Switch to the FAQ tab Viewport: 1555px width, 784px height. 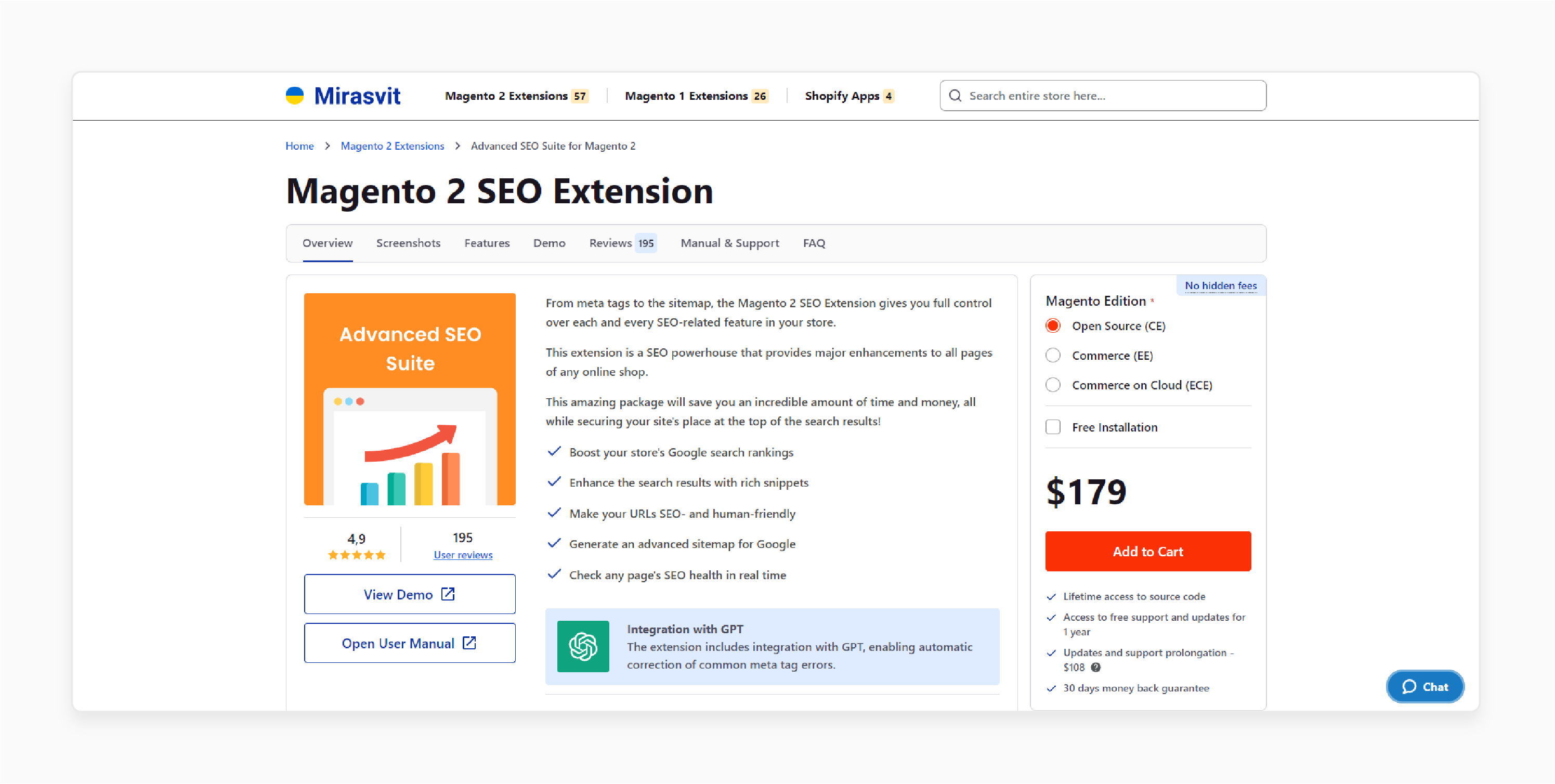coord(814,243)
